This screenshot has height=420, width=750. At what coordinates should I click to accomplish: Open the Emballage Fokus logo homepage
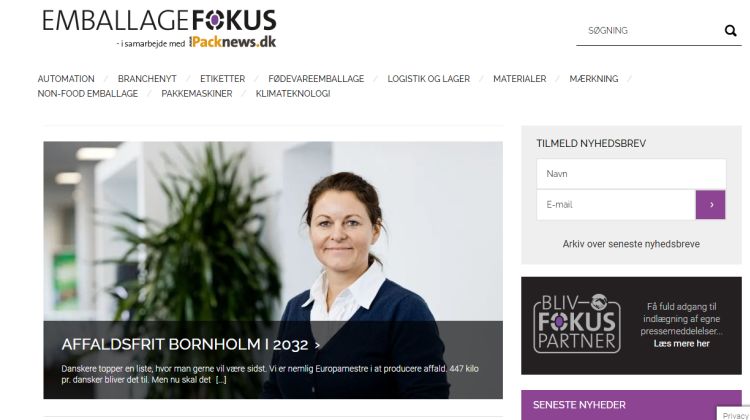(159, 22)
